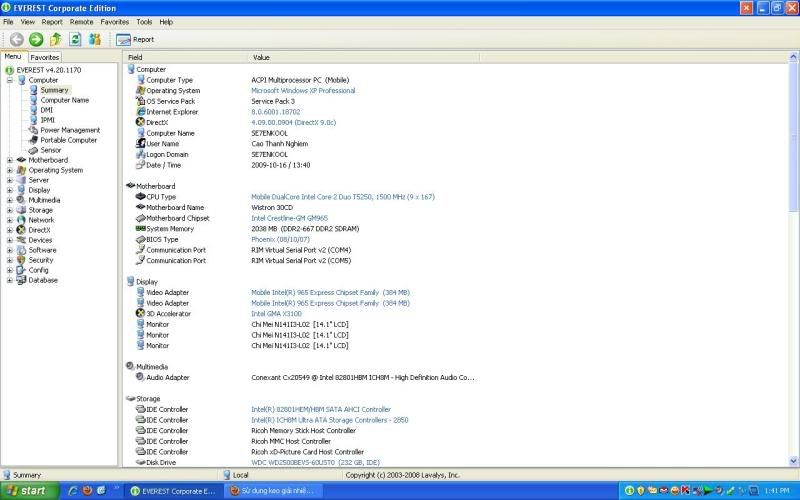Click the System Memory row icon
Screen dimensions: 800x500
click(x=141, y=229)
